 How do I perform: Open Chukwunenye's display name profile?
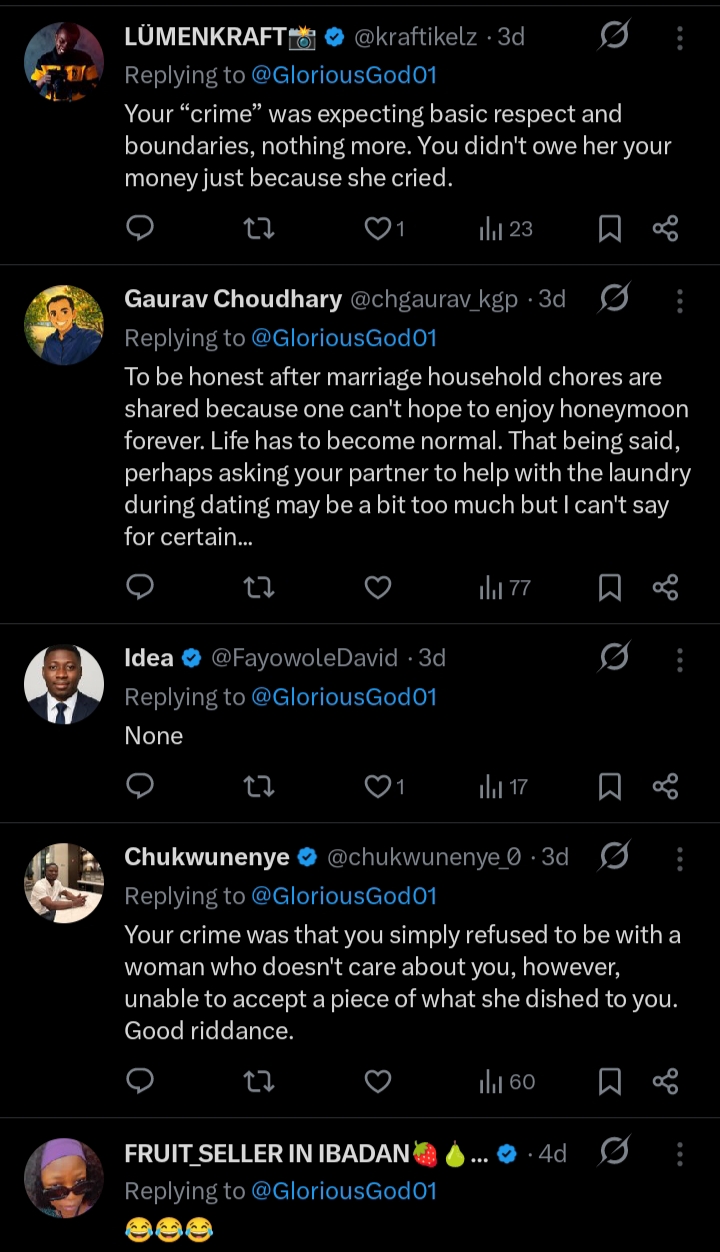pyautogui.click(x=207, y=857)
